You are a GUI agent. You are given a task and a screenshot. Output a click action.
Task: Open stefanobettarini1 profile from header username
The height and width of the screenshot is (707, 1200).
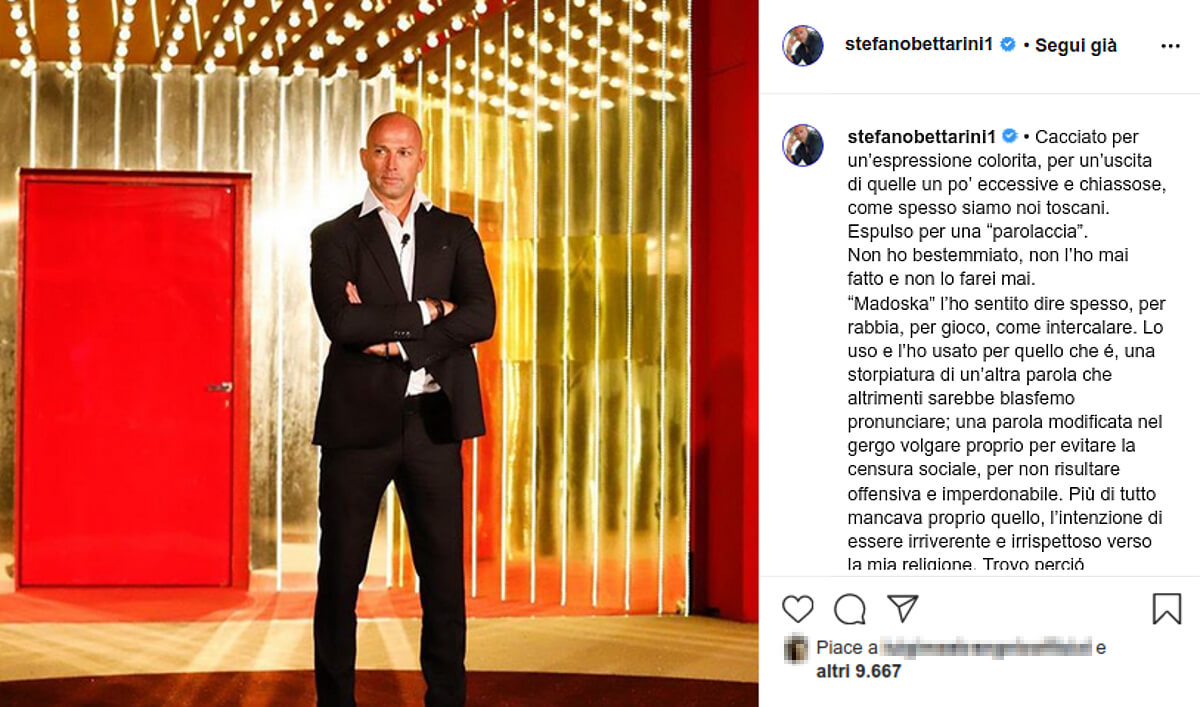(920, 45)
